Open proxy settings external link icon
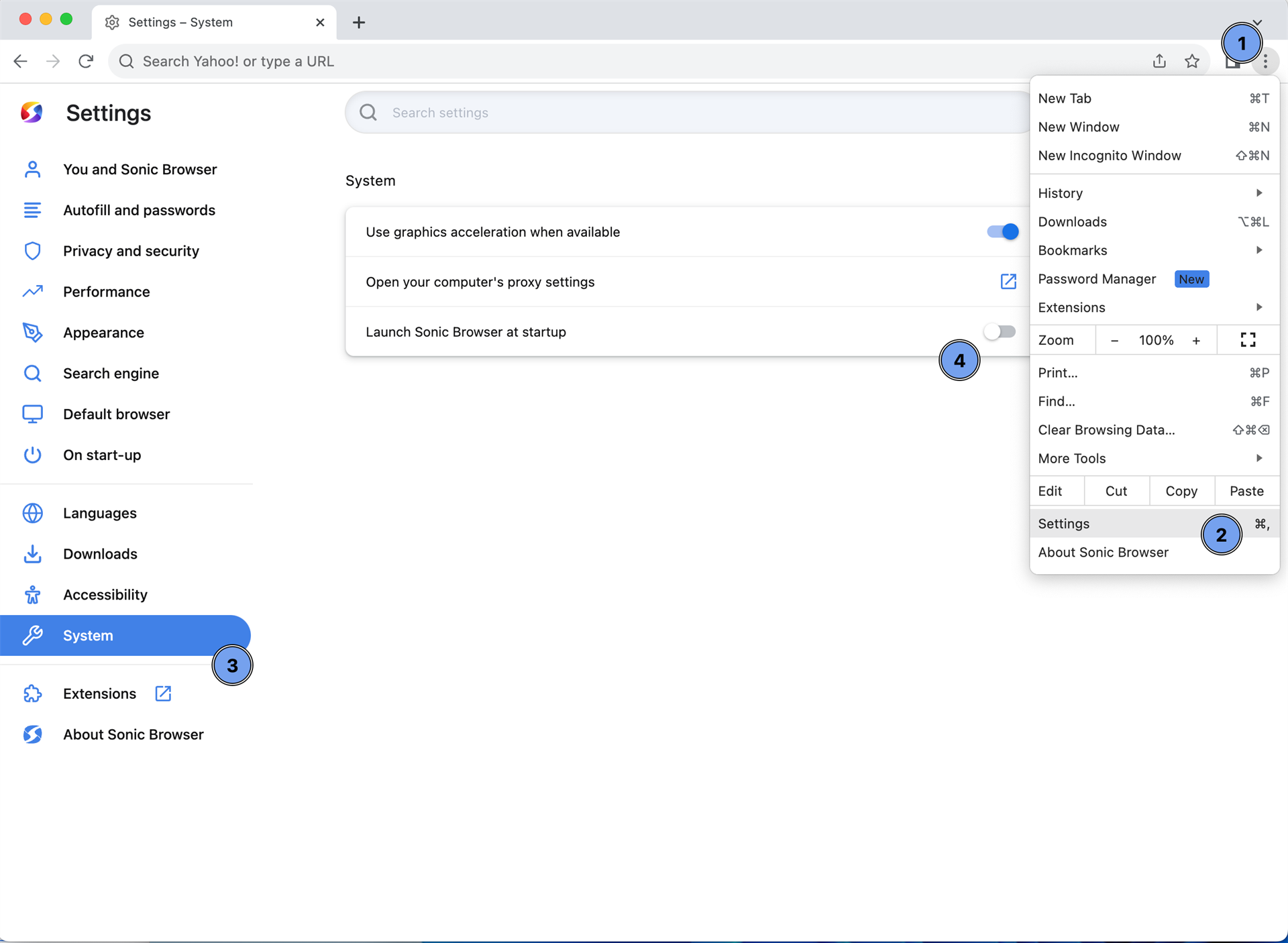The height and width of the screenshot is (943, 1288). (1008, 282)
